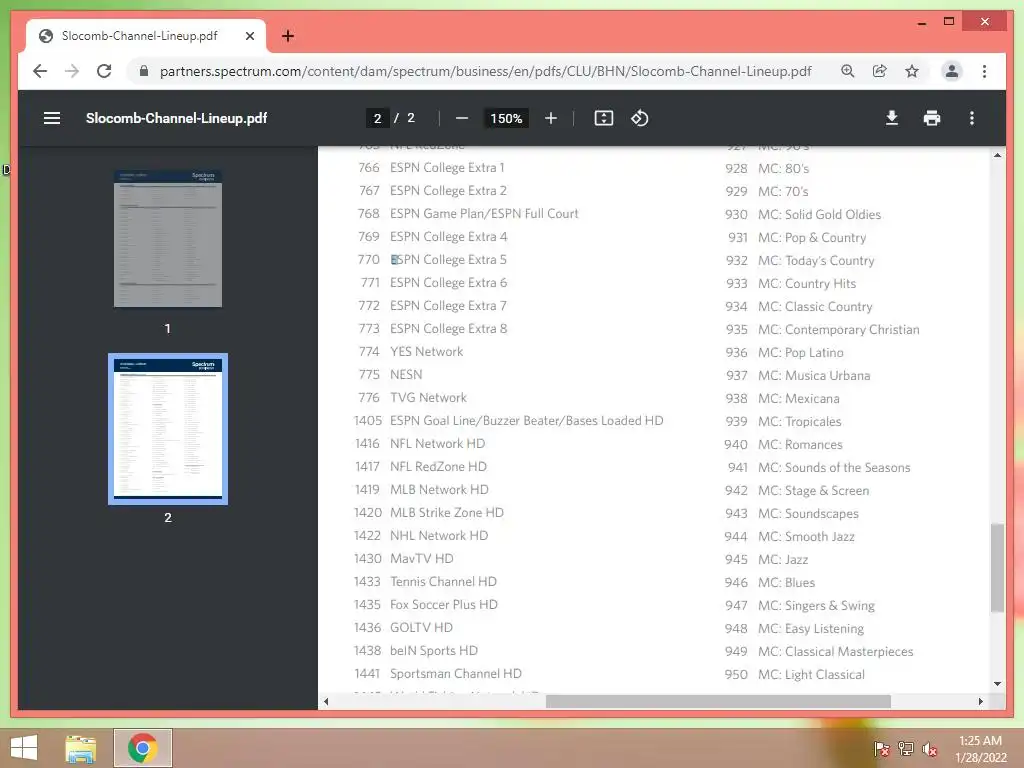Image resolution: width=1024 pixels, height=768 pixels.
Task: Click "MC: Musica Urbana" text
Action: (x=814, y=376)
